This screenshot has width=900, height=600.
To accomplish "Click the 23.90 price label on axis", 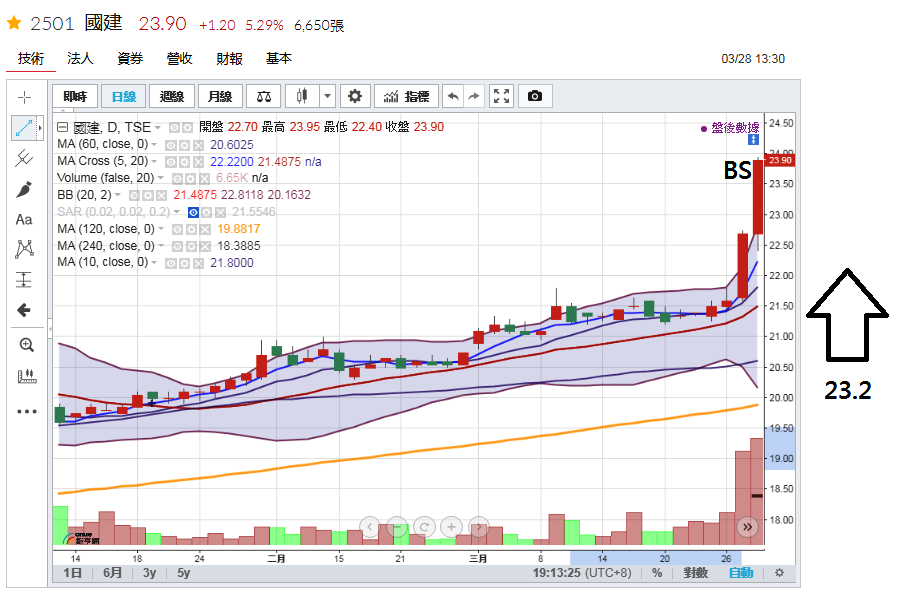I will 779,160.
